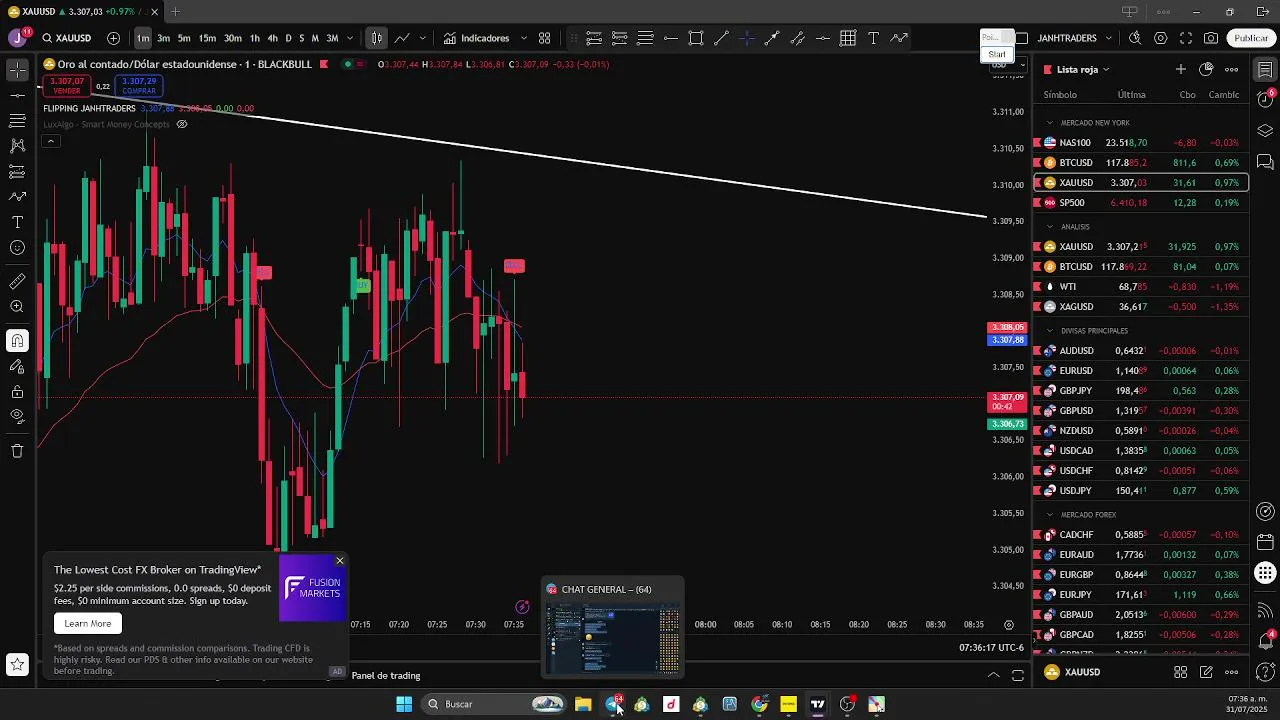The width and height of the screenshot is (1280, 720).
Task: Select the 1h timeframe
Action: tap(255, 38)
